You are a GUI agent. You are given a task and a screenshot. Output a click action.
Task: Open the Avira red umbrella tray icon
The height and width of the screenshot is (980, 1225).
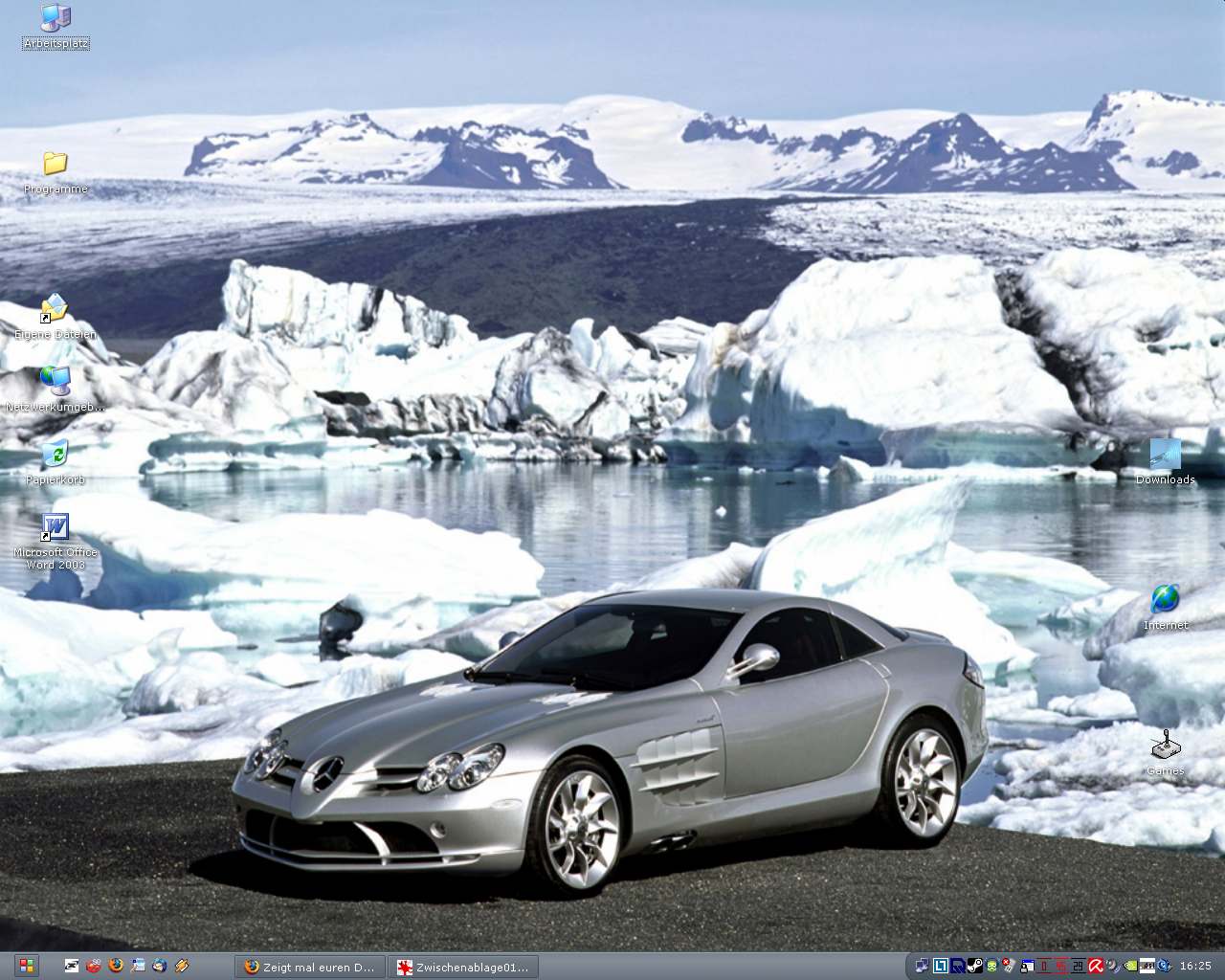coord(1096,966)
